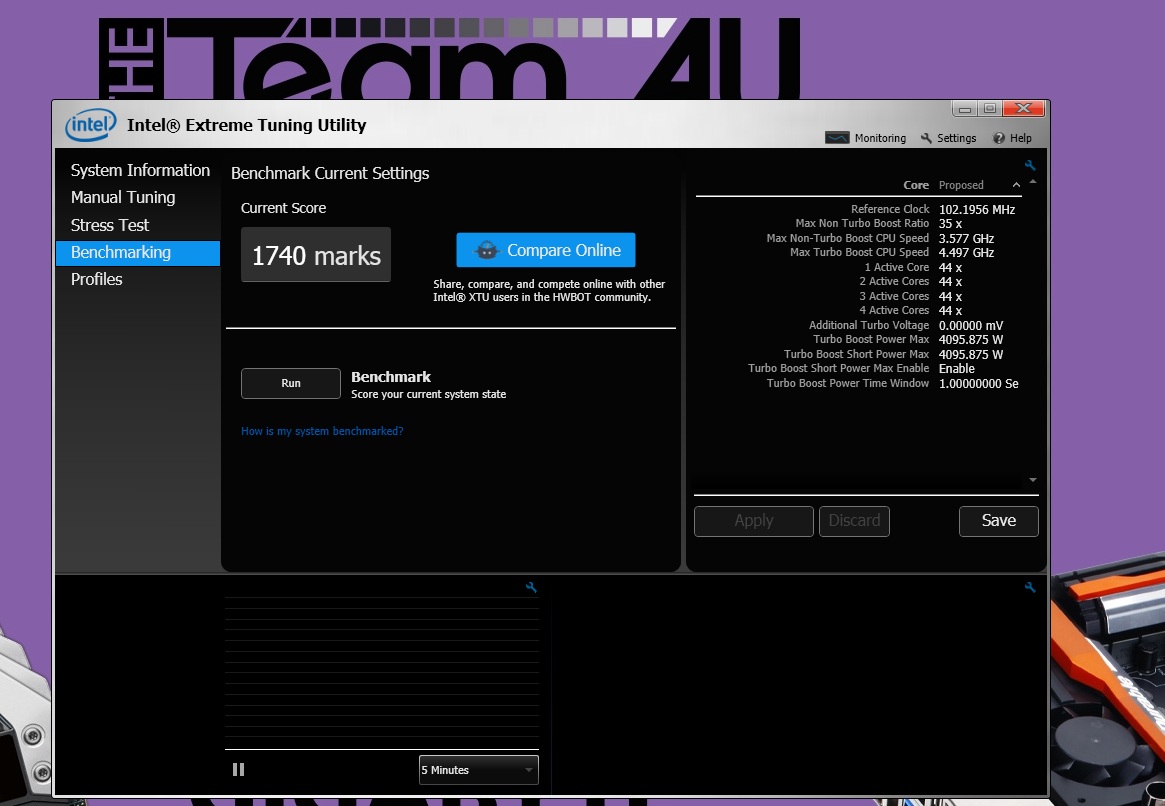1165x806 pixels.
Task: Save the current profile settings
Action: (999, 521)
